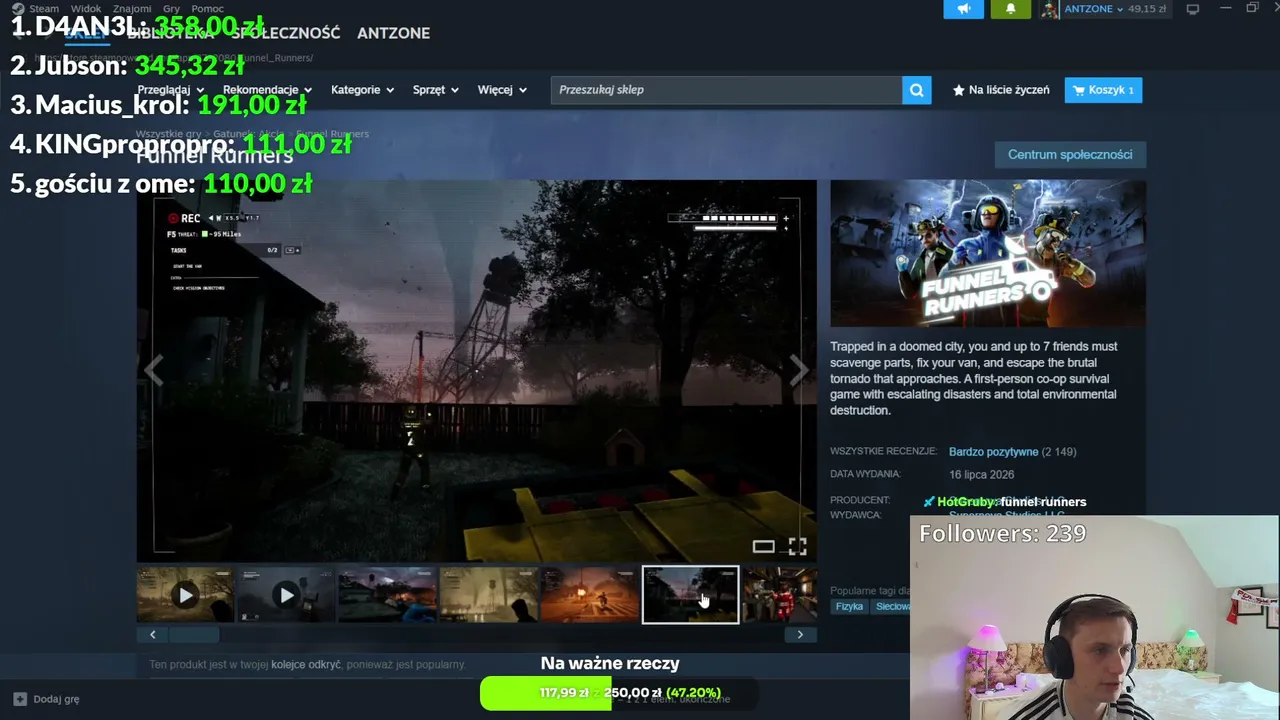The image size is (1280, 720).
Task: Click the thumbnail strip scrollbar handle
Action: (x=193, y=634)
